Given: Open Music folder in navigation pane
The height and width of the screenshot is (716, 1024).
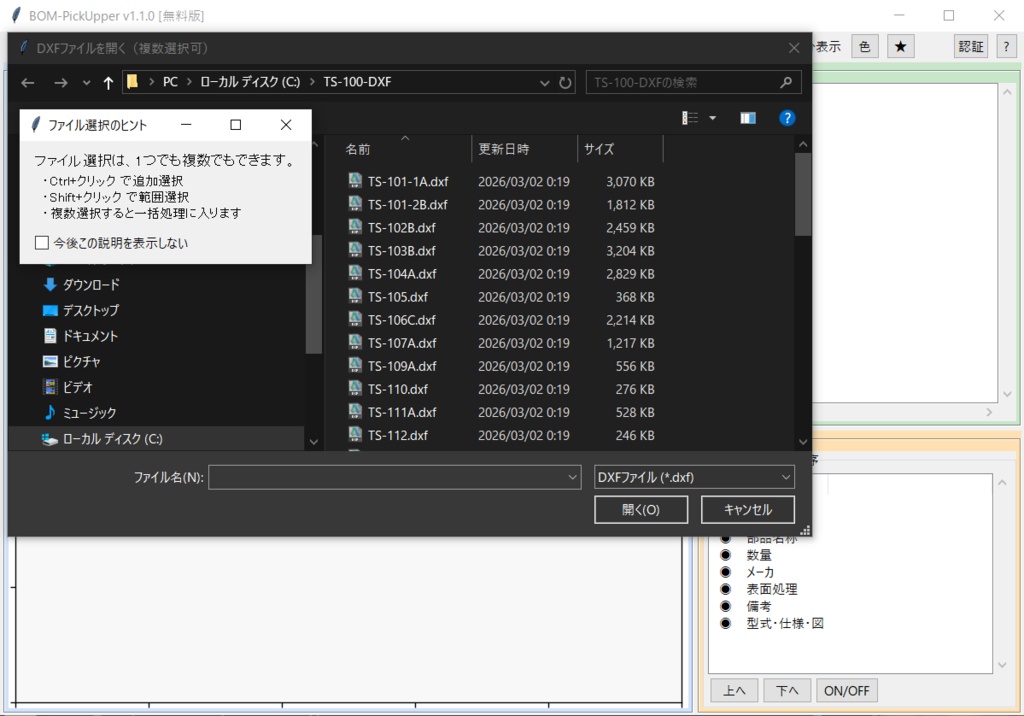Looking at the screenshot, I should tap(80, 413).
